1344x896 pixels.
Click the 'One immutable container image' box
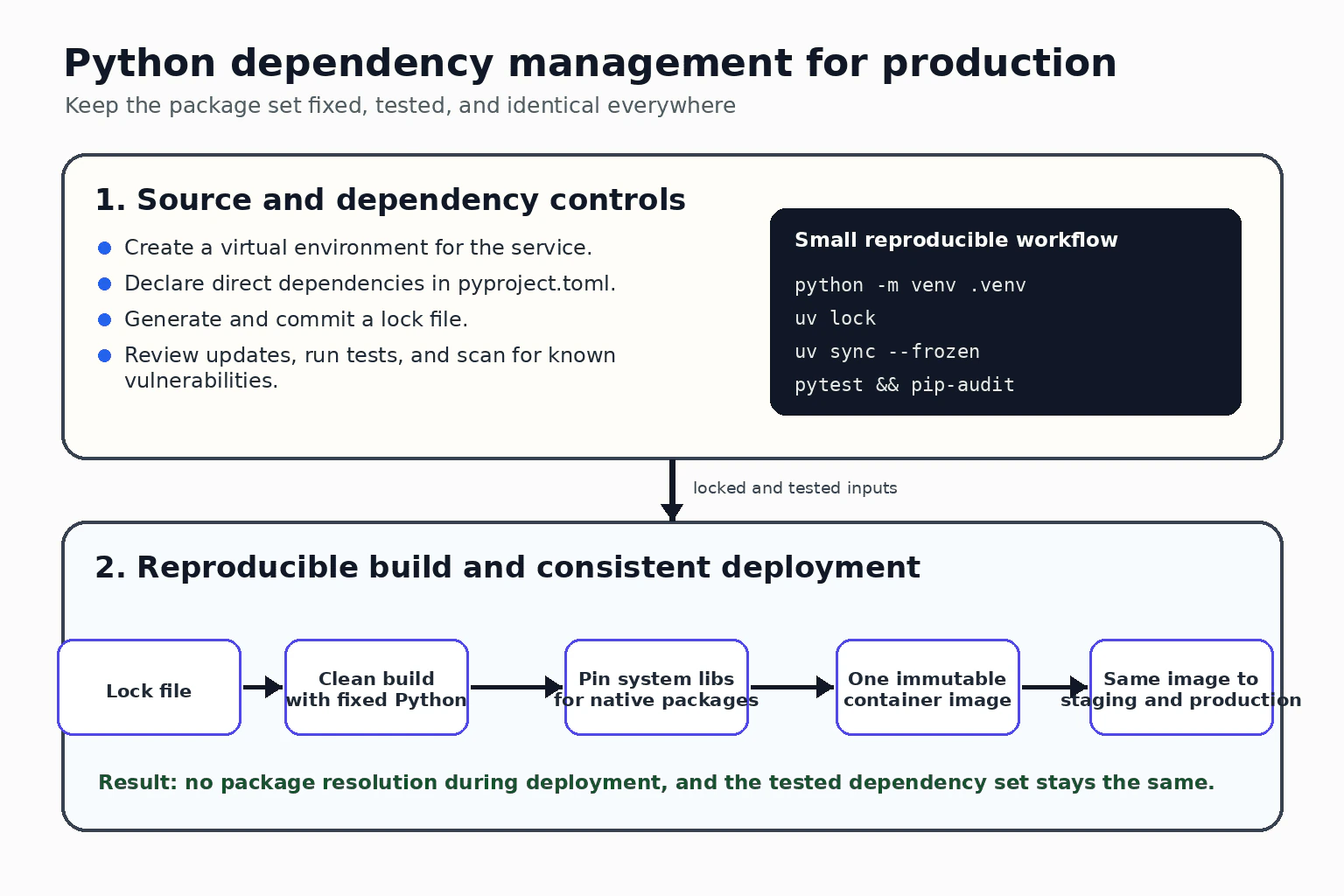coord(927,688)
